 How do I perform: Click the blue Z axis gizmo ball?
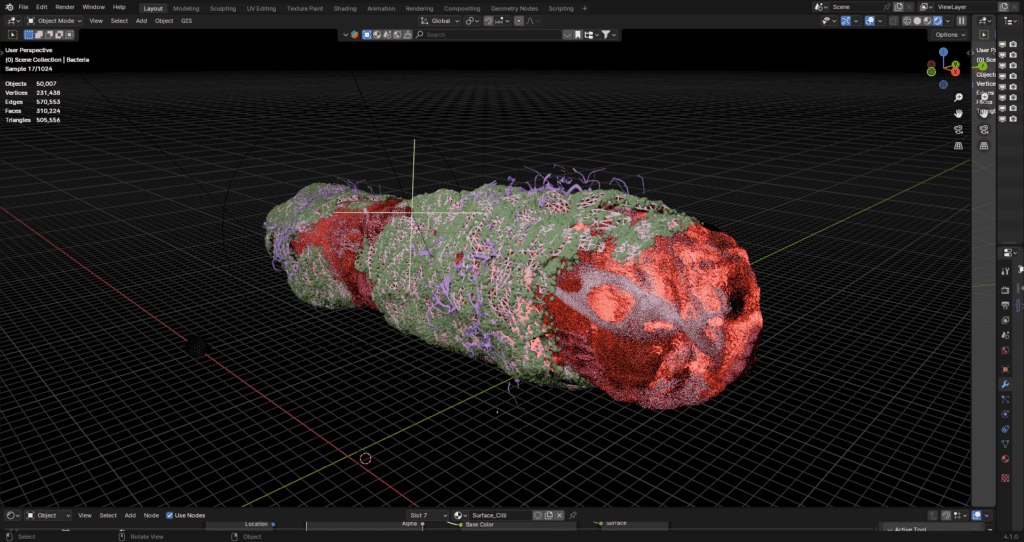click(x=943, y=52)
